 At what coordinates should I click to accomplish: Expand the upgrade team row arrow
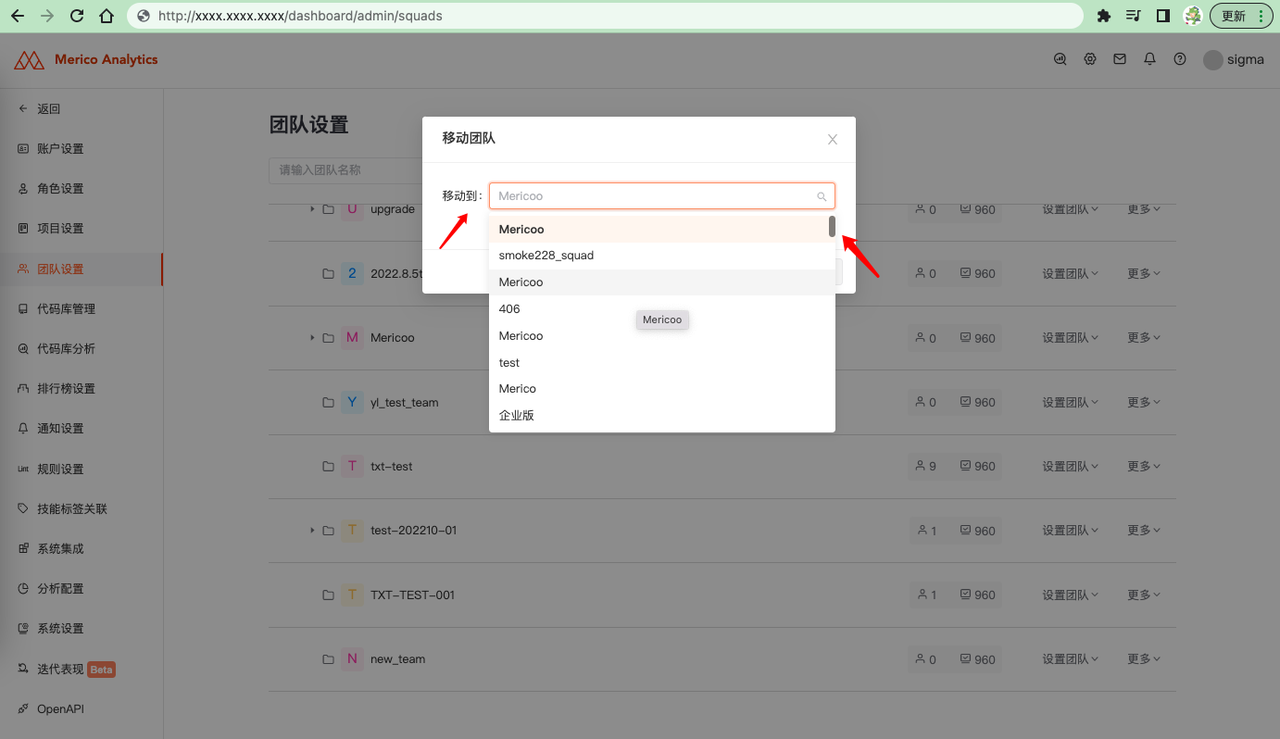(312, 209)
